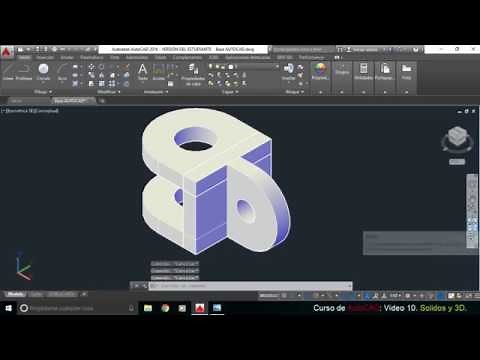This screenshot has width=480, height=360.
Task: Open Help from the title bar
Action: pyautogui.click(x=416, y=50)
